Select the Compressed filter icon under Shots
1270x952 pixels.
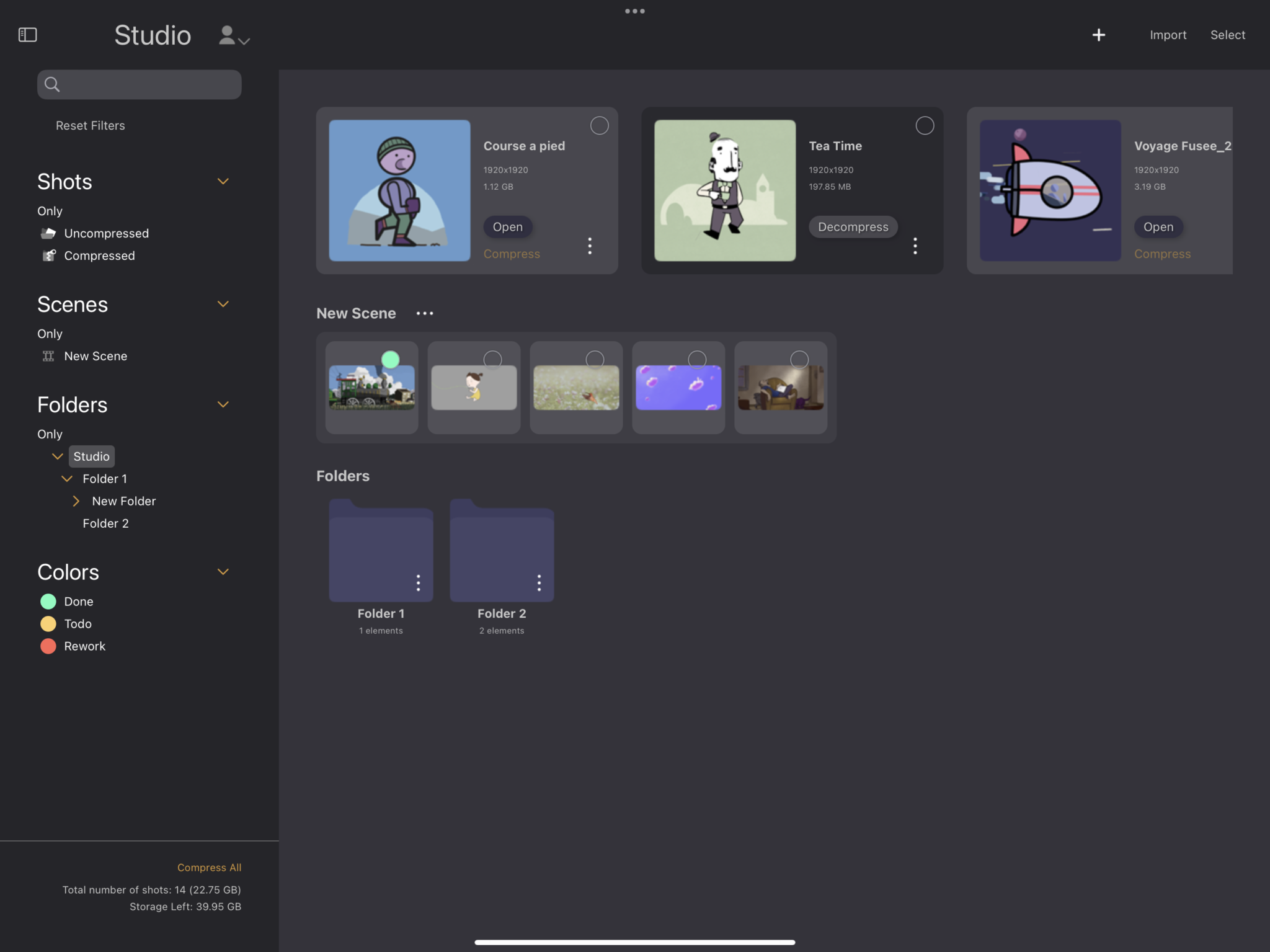pyautogui.click(x=49, y=255)
